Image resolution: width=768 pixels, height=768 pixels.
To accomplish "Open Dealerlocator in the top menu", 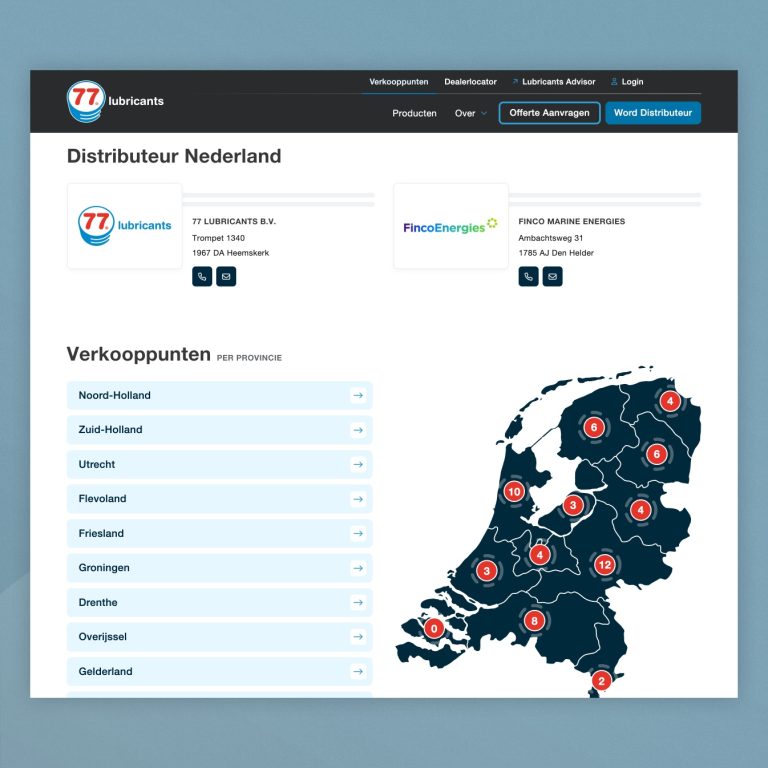I will coord(470,82).
